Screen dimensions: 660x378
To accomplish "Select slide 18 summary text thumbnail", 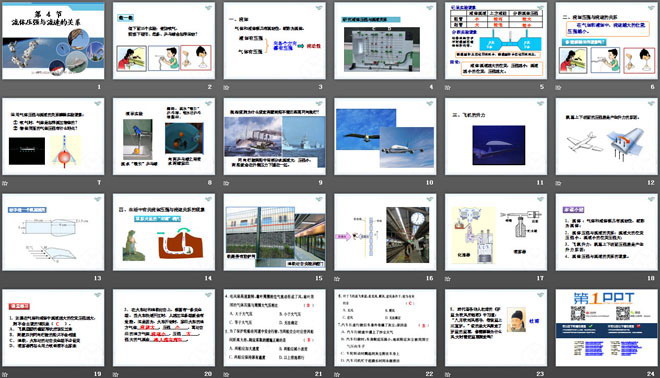I will point(607,232).
